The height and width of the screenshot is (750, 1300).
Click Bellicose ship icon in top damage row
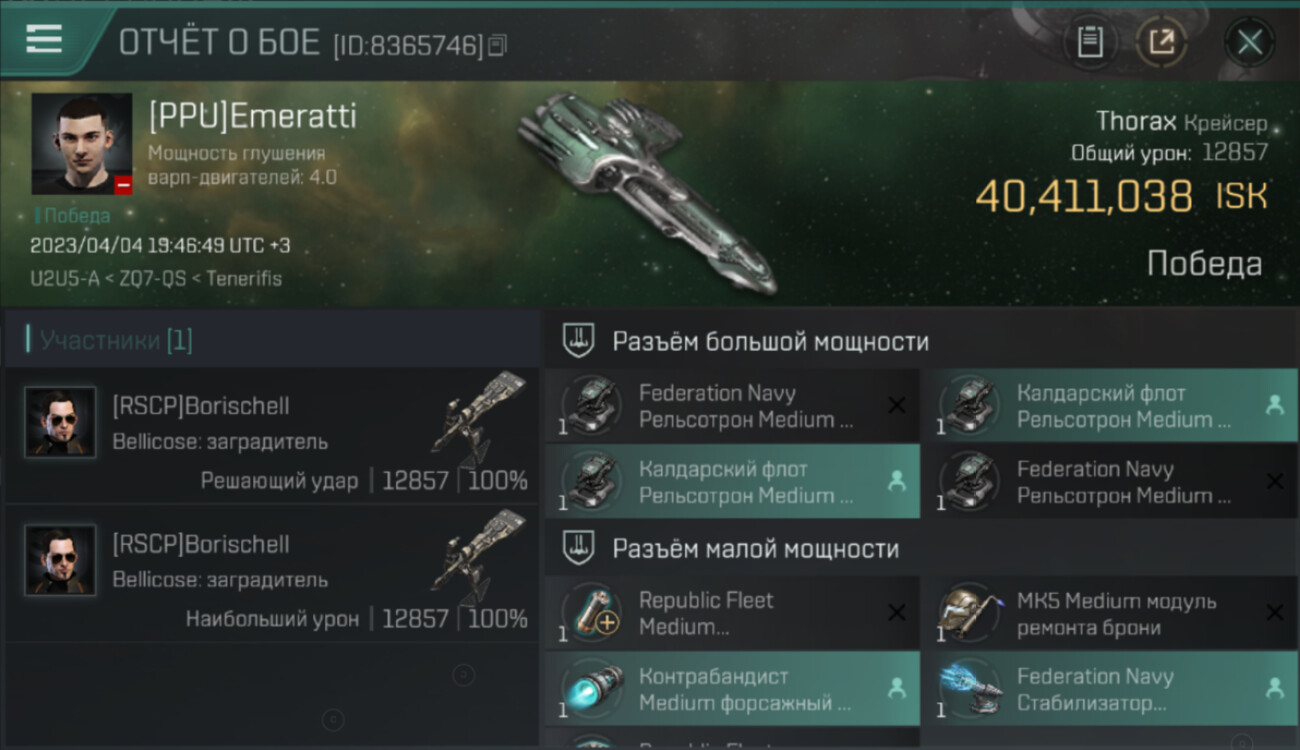point(478,556)
